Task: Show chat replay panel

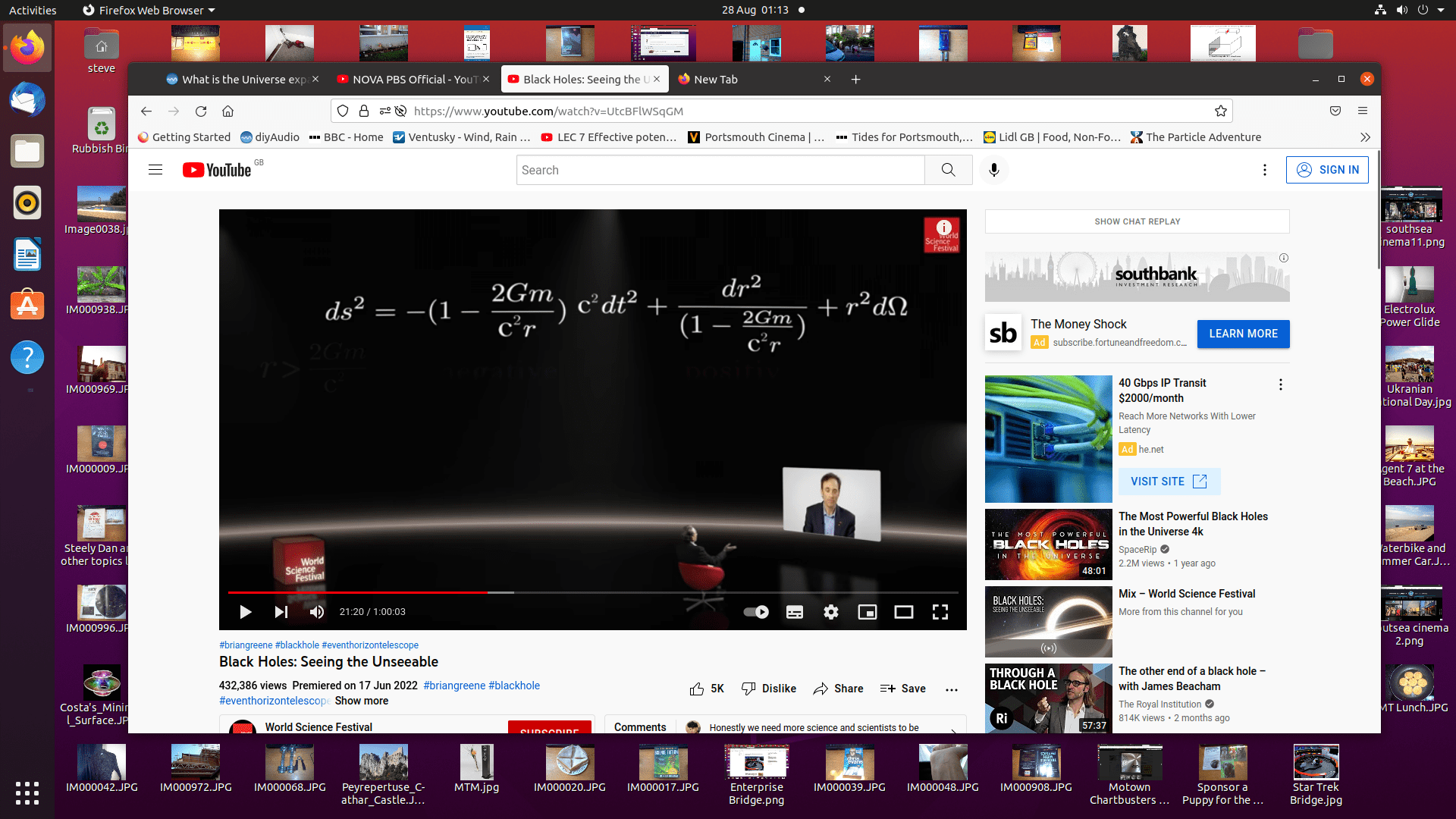Action: [x=1137, y=221]
